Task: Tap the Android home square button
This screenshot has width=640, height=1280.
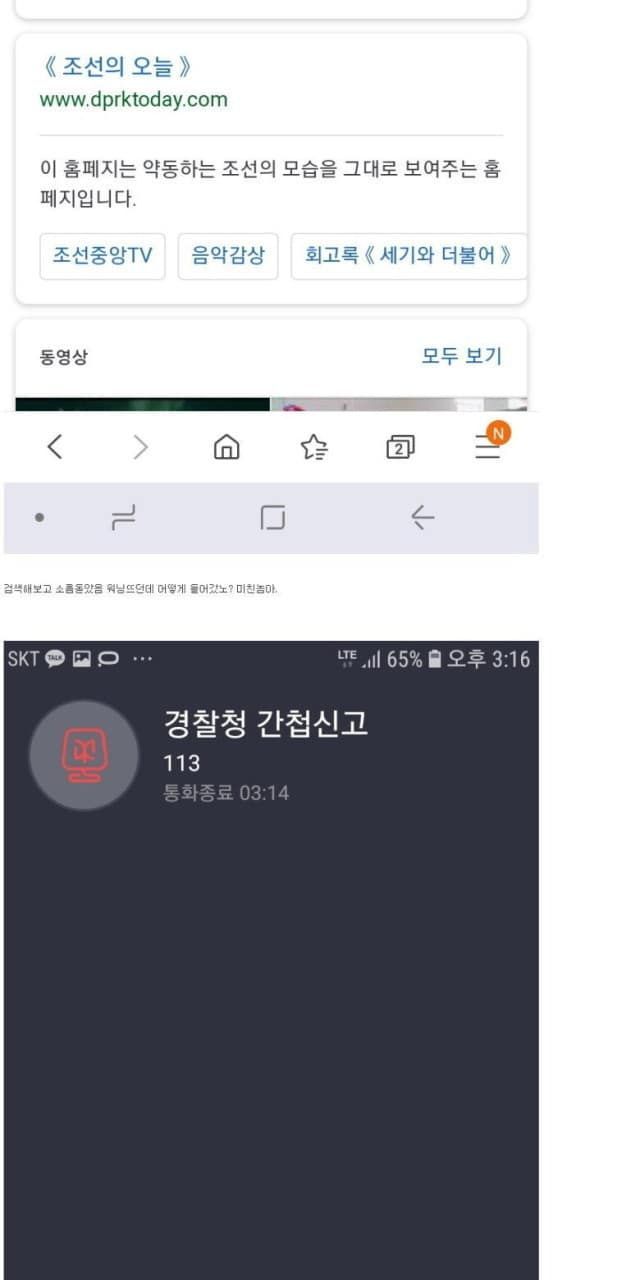Action: (272, 517)
